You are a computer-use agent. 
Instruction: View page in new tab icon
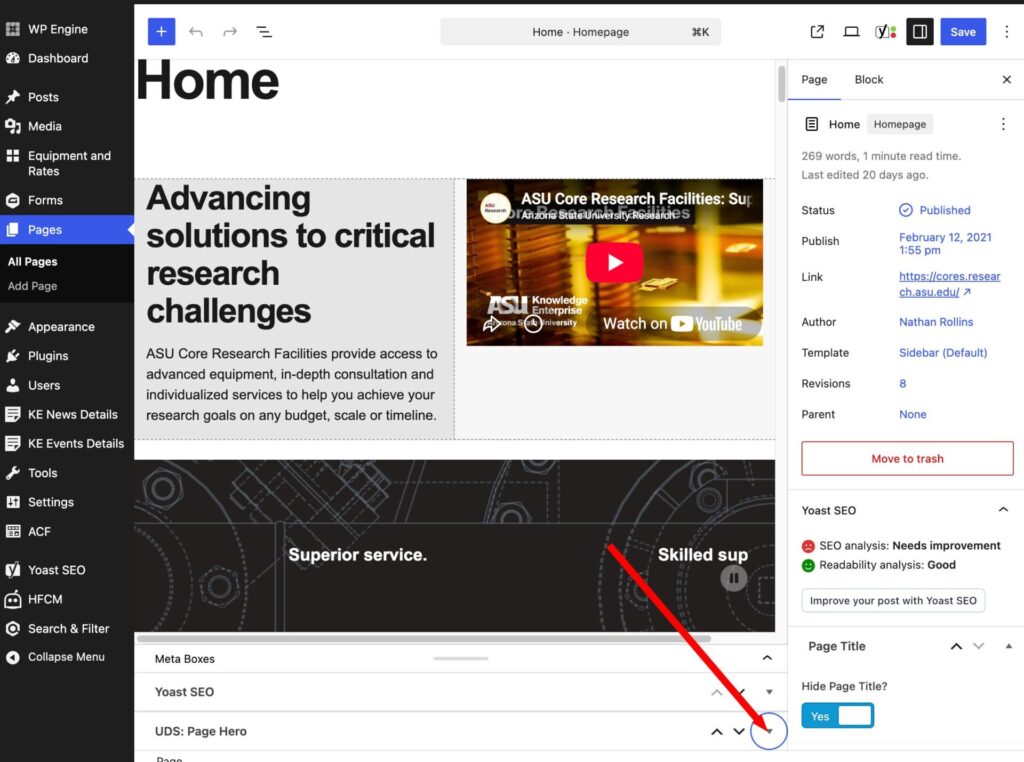click(817, 31)
